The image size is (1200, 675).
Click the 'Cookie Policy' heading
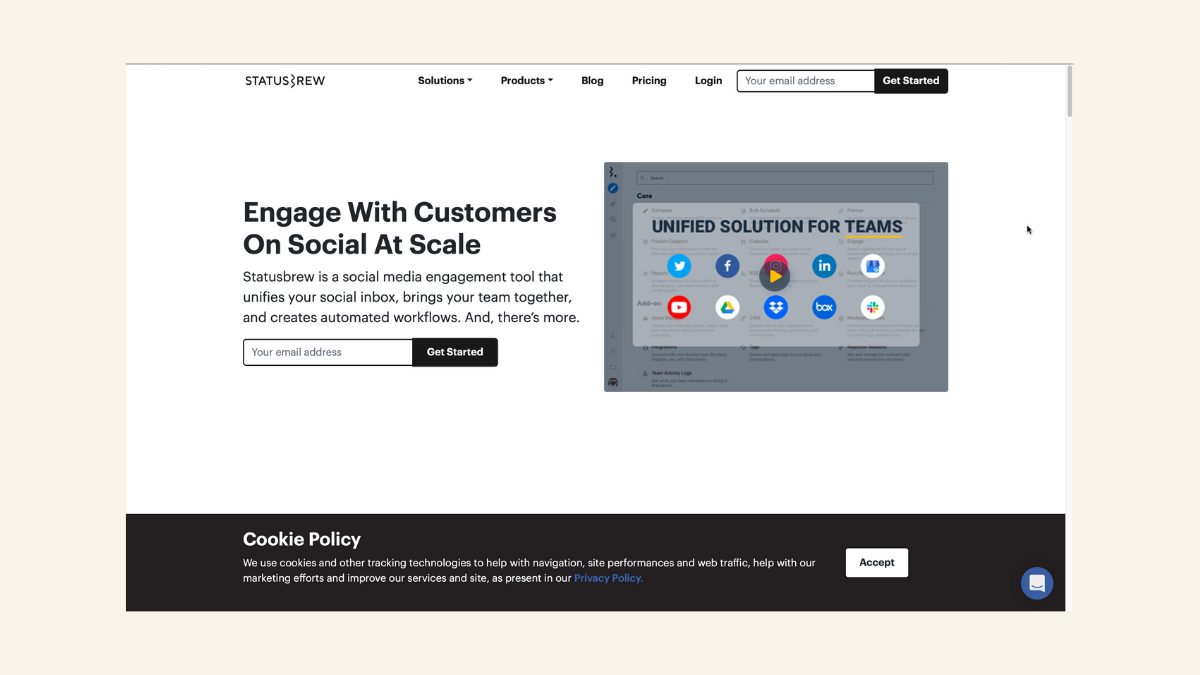[x=302, y=539]
